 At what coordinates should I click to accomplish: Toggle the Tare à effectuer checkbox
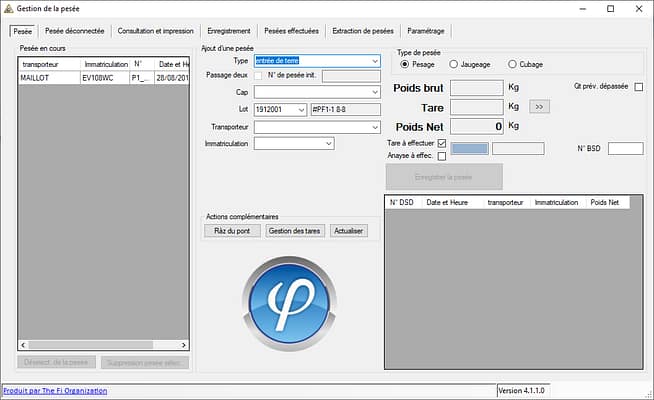(x=441, y=144)
